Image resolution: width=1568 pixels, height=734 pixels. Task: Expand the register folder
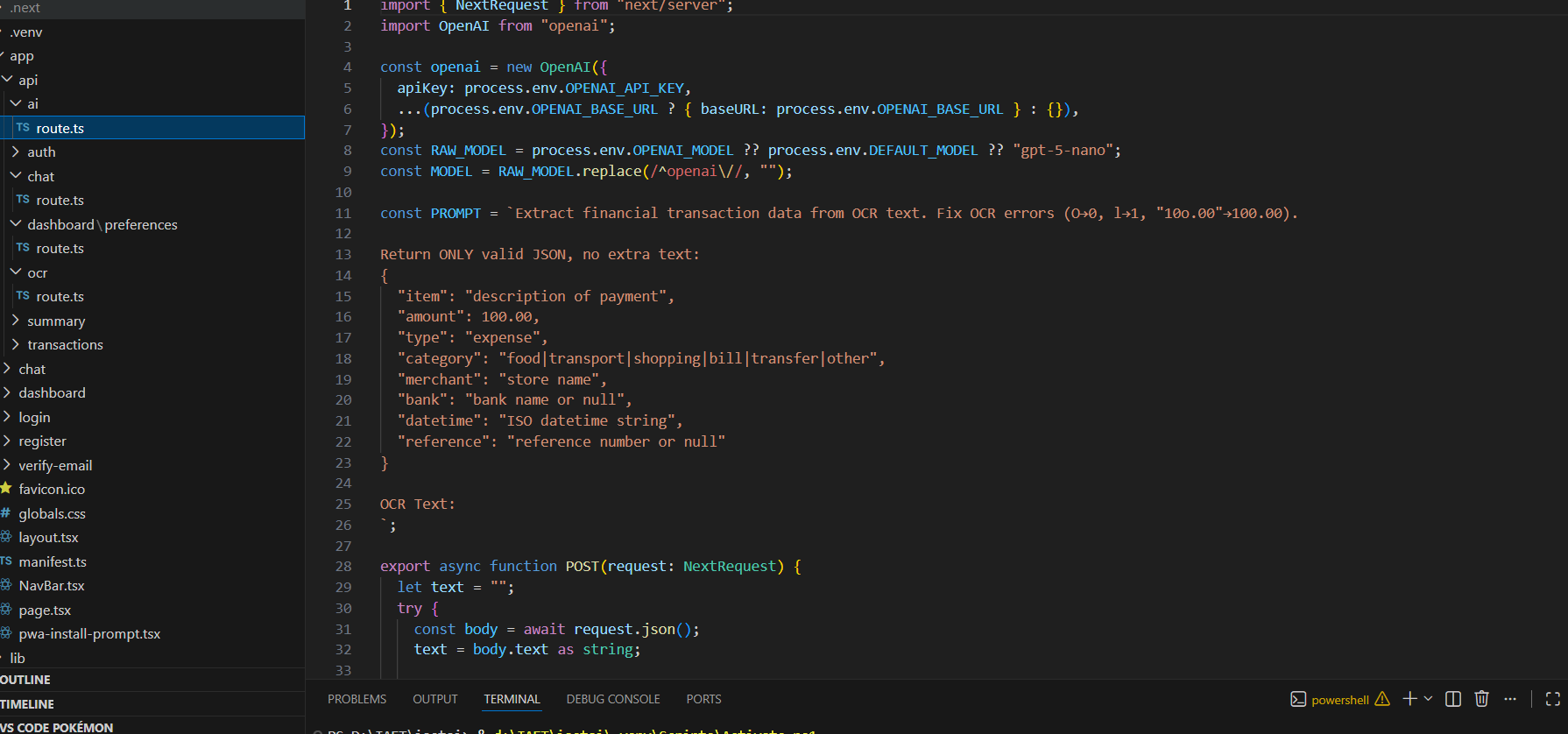click(x=7, y=441)
